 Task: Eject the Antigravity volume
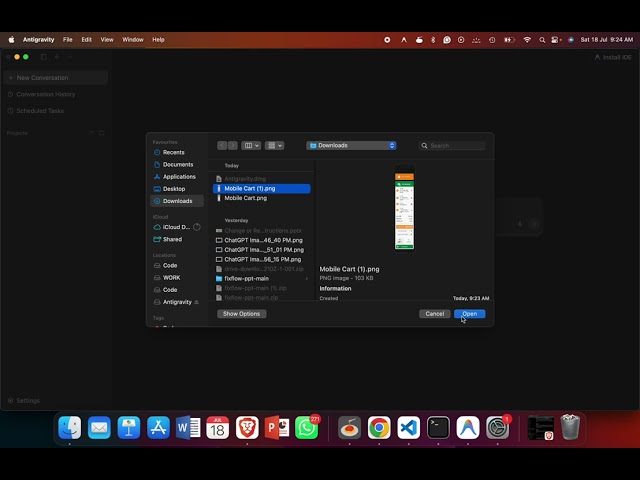pos(196,302)
